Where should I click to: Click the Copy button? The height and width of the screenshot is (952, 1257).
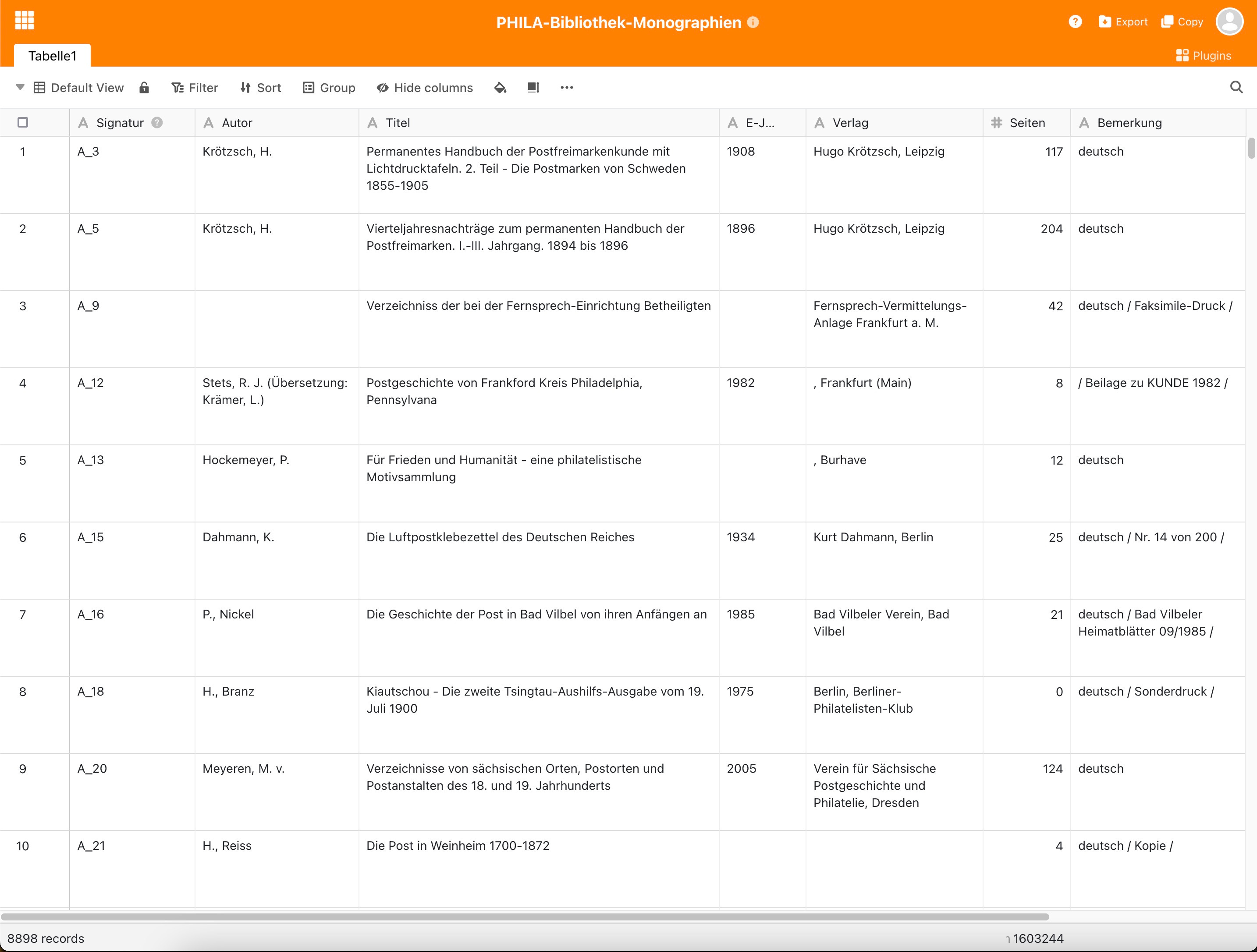pyautogui.click(x=1182, y=21)
